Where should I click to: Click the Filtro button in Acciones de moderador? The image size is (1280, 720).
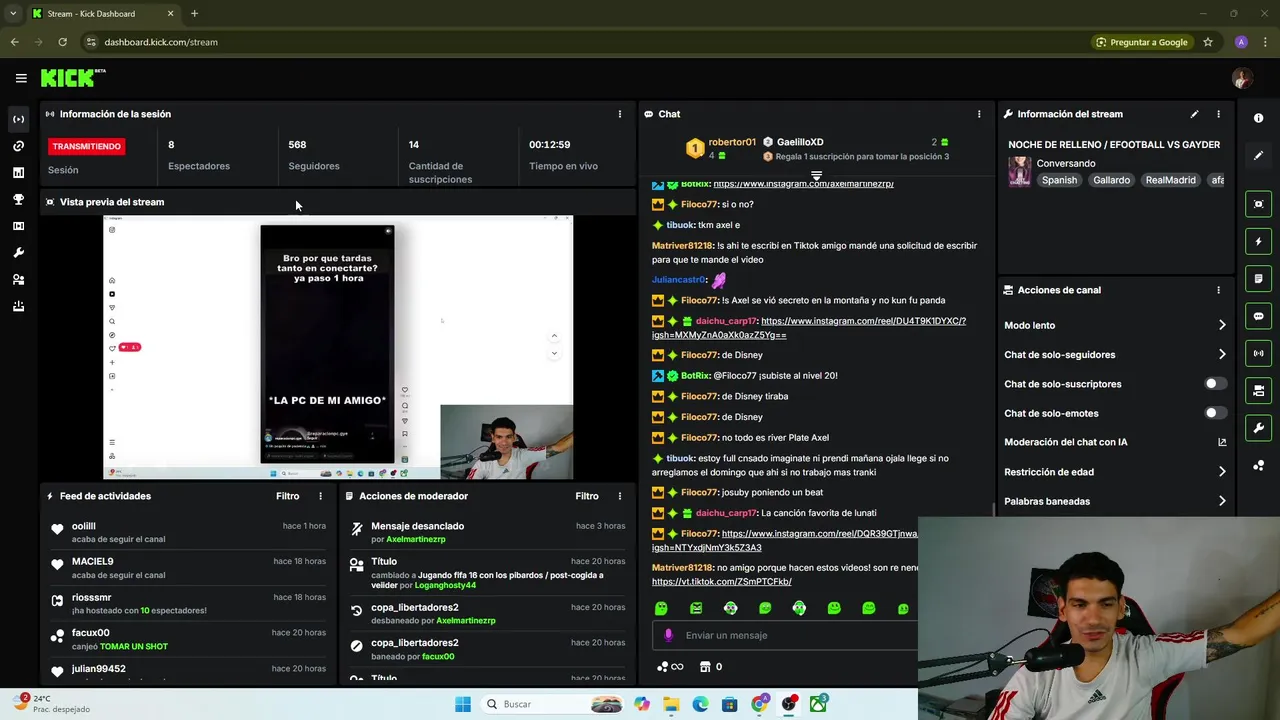(x=587, y=496)
